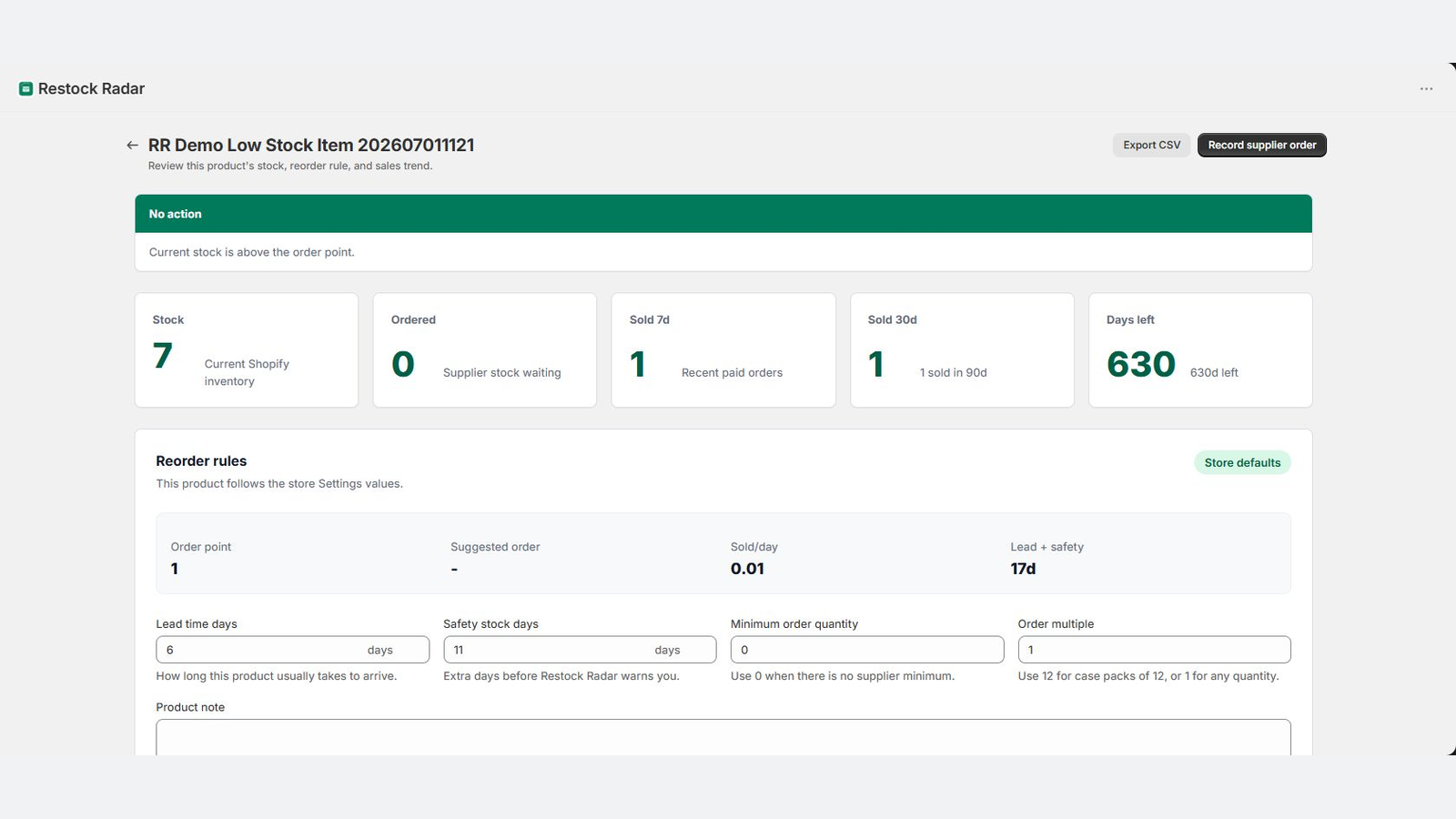The width and height of the screenshot is (1456, 819).
Task: Click the Reorder rules heading
Action: click(201, 460)
